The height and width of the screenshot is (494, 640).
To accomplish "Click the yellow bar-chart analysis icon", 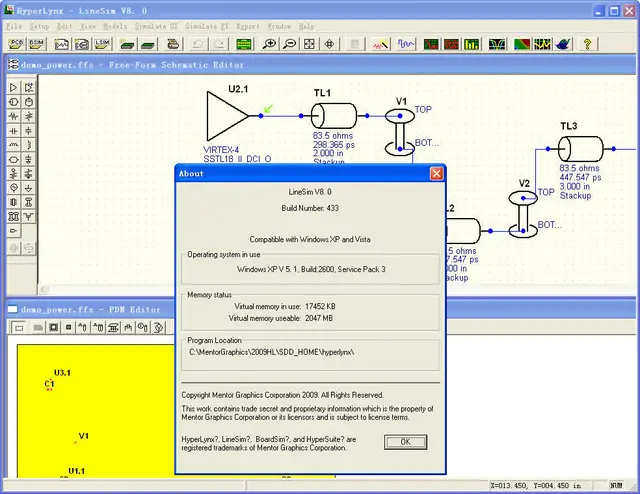I will (x=471, y=44).
